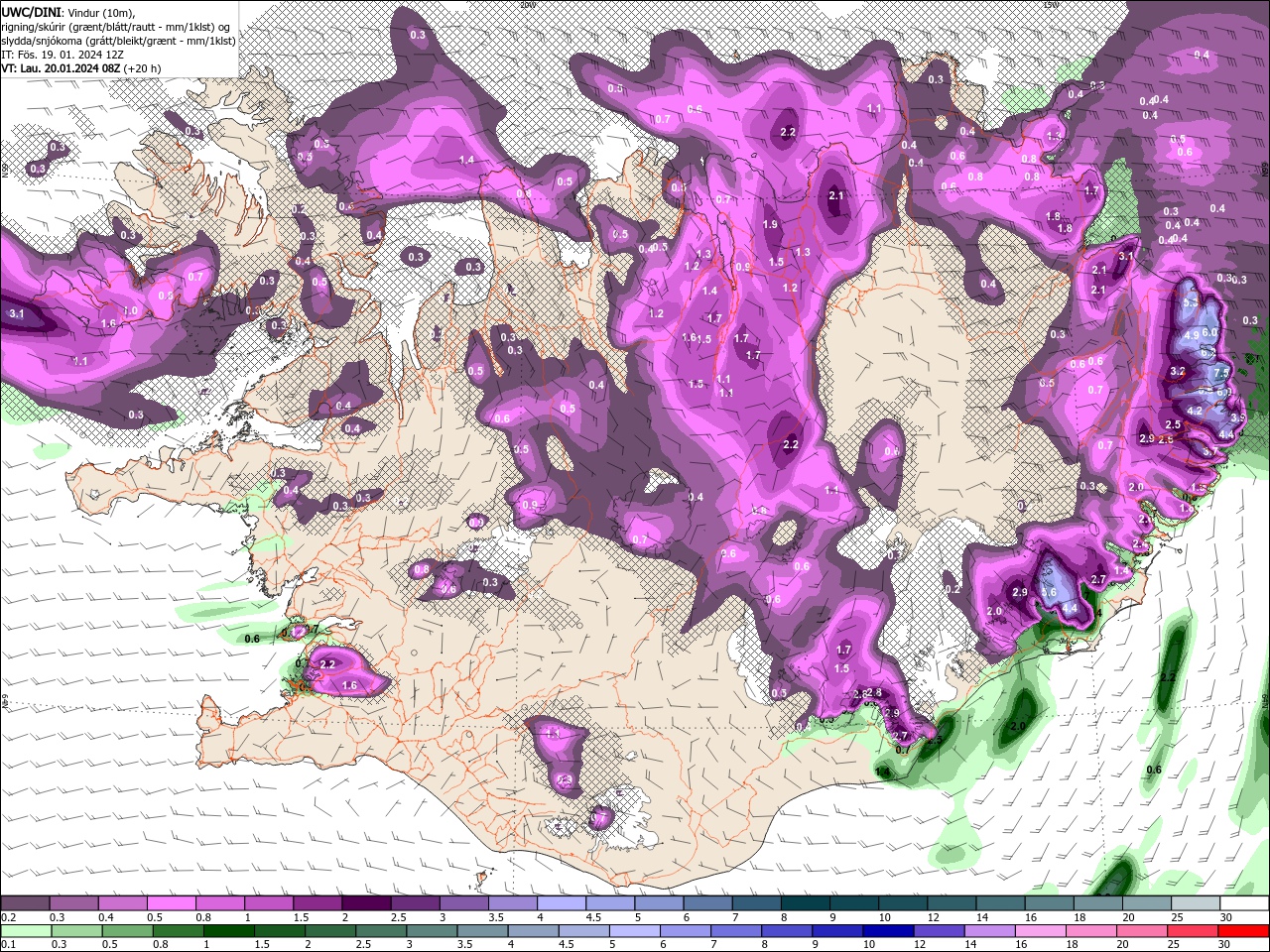Image resolution: width=1270 pixels, height=952 pixels.
Task: Pick the green lower swatch between 0.5 and 0.8
Action: tap(127, 931)
